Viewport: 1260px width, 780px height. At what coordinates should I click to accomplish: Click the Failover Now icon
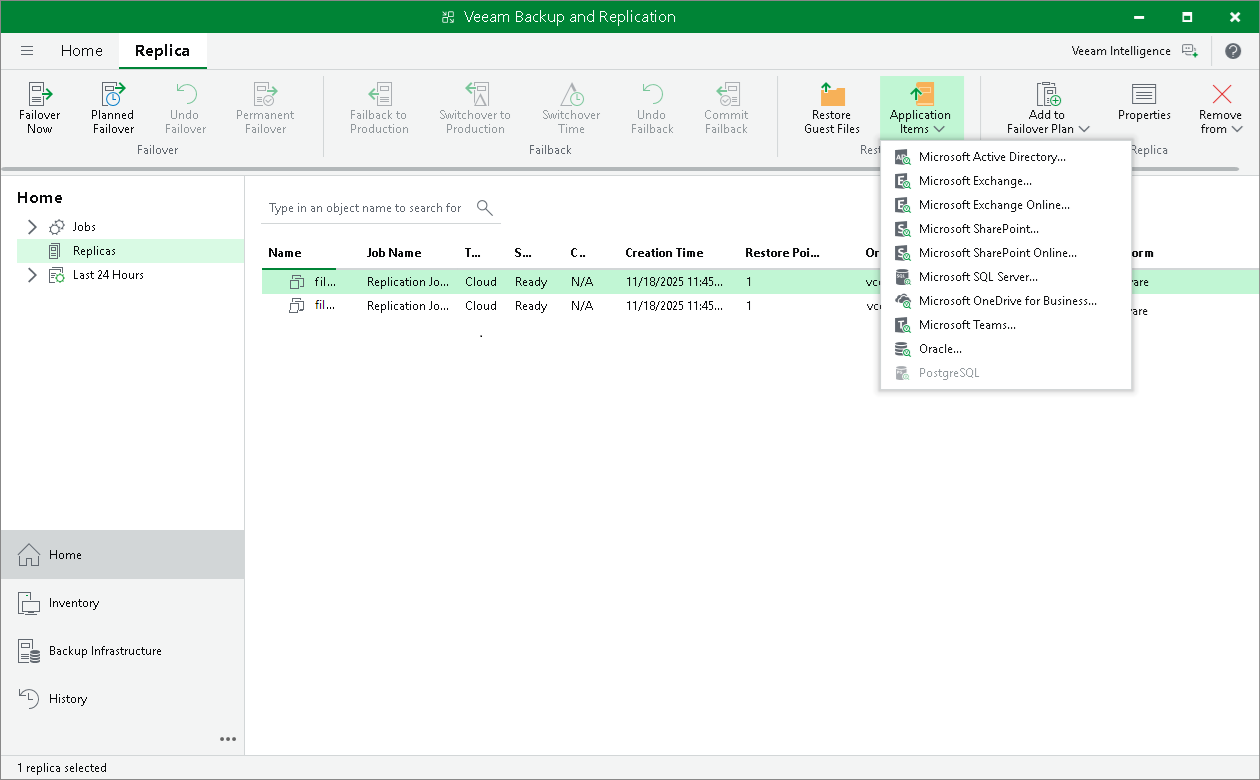click(x=40, y=95)
